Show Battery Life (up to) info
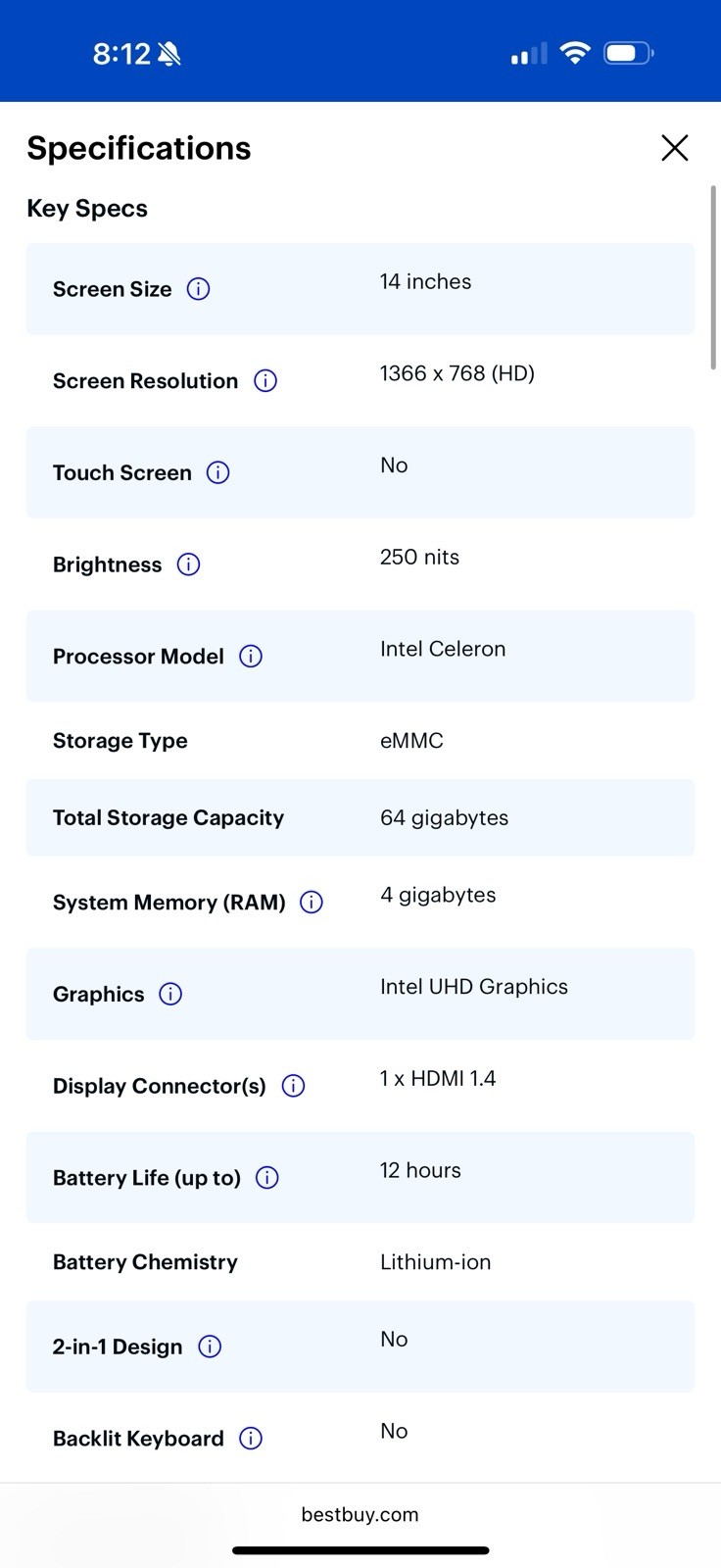Image resolution: width=721 pixels, height=1568 pixels. pyautogui.click(x=266, y=1178)
